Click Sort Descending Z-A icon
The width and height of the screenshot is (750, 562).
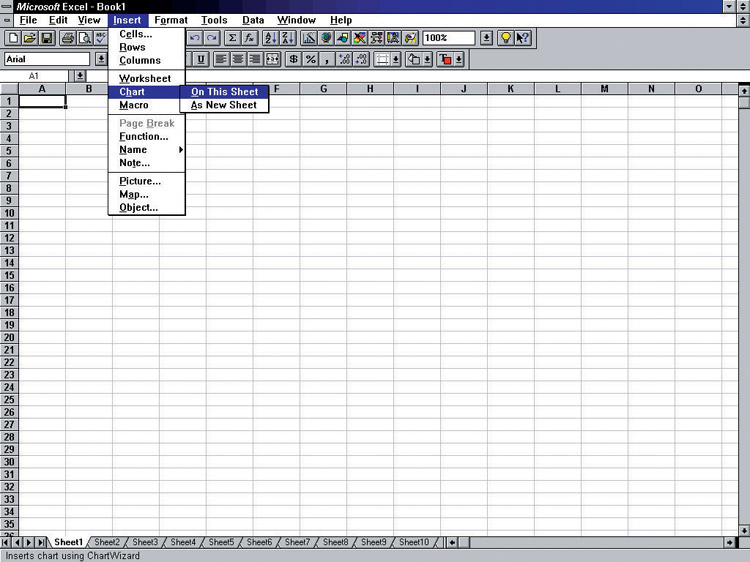287,38
